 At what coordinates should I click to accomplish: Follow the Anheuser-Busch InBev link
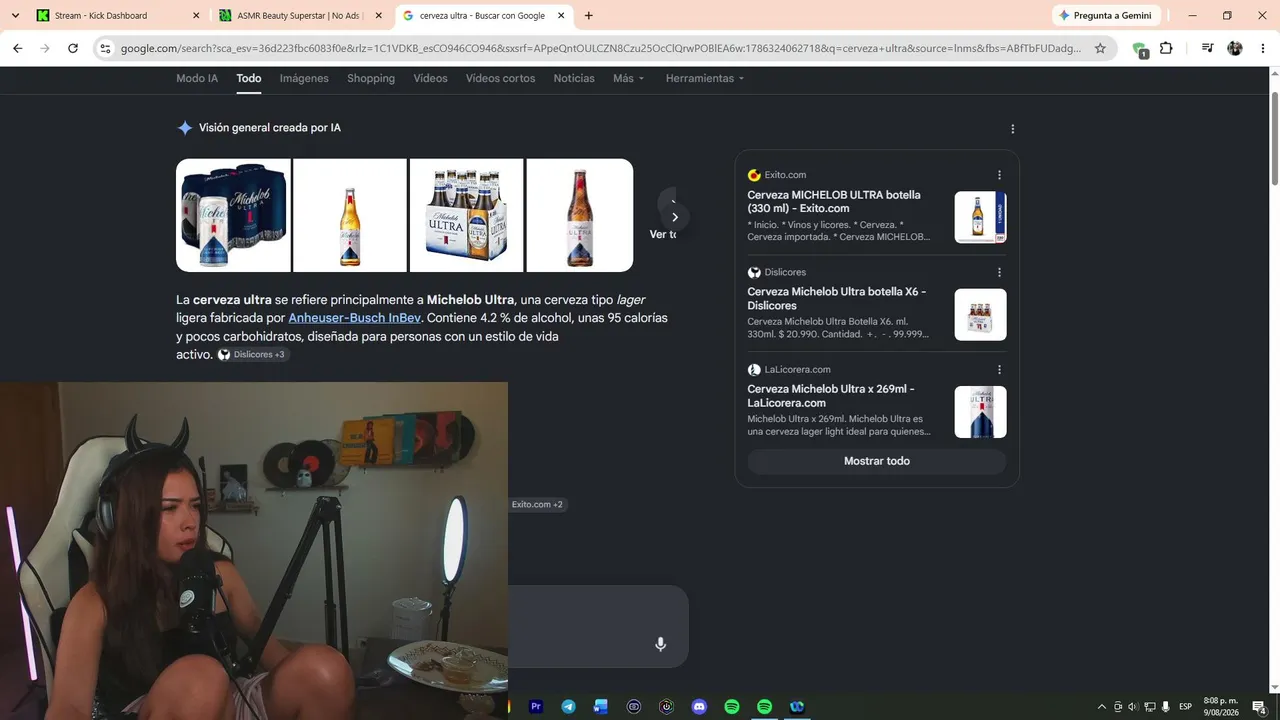click(355, 318)
